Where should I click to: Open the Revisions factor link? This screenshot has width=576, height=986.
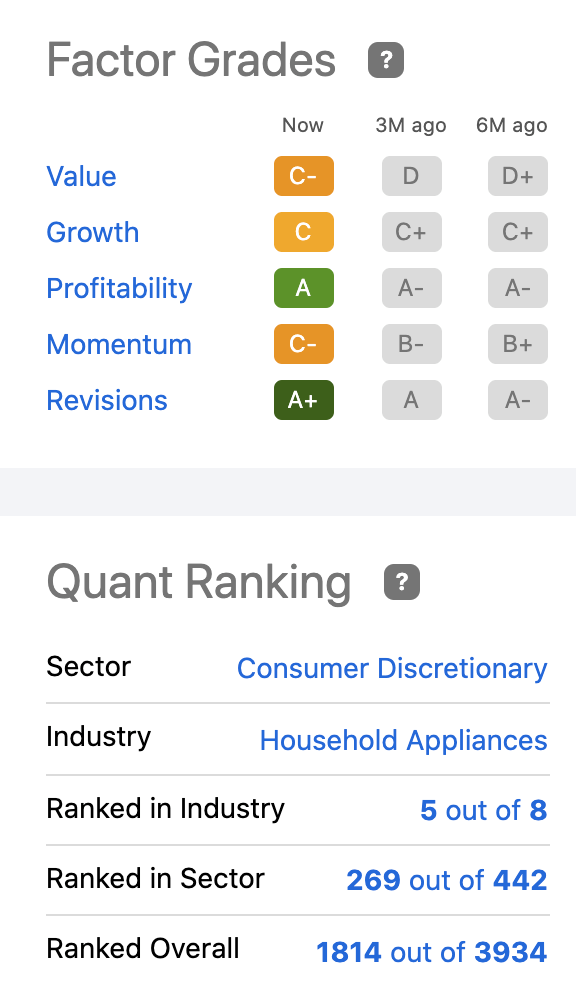pos(107,401)
